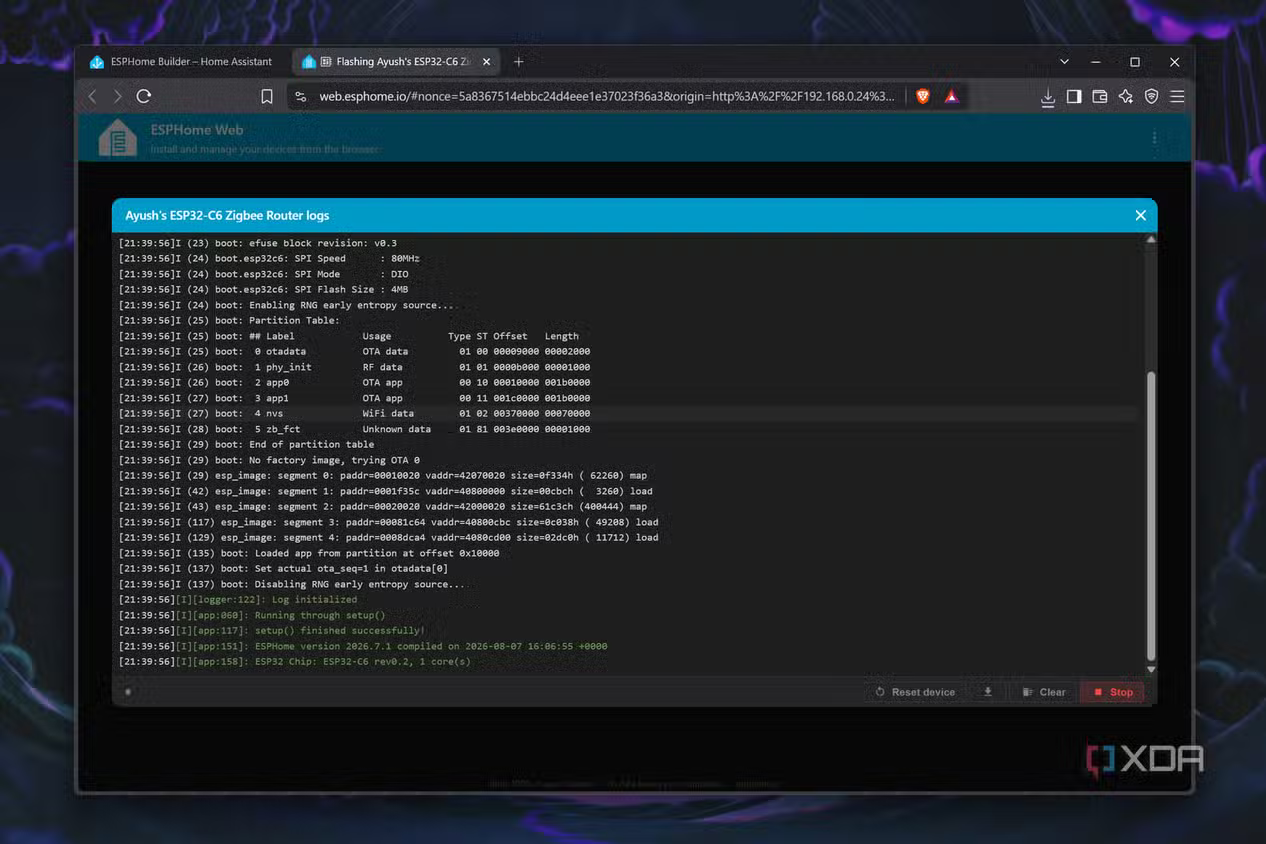This screenshot has width=1266, height=844.
Task: Reload the current page
Action: 144,96
